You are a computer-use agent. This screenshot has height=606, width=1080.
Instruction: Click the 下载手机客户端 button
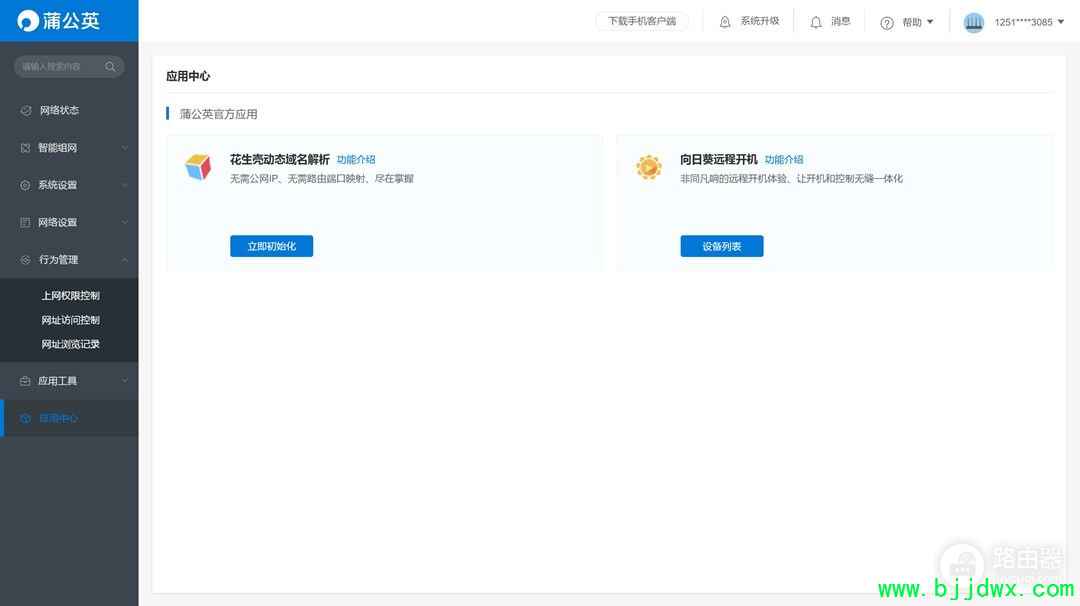(x=642, y=21)
